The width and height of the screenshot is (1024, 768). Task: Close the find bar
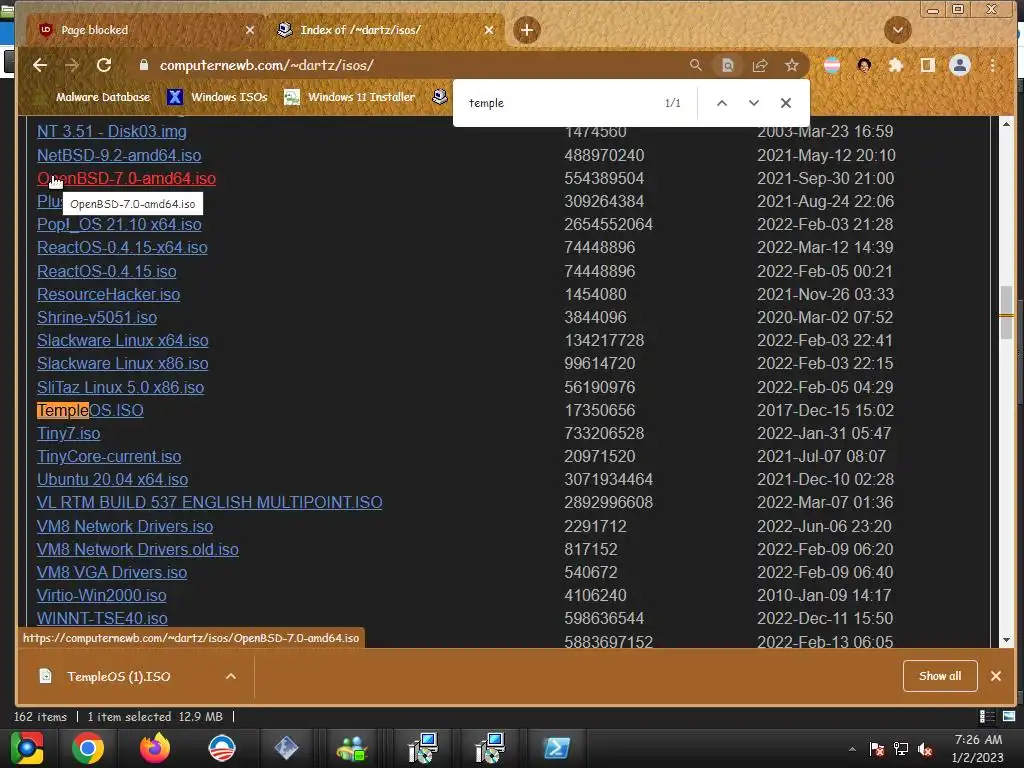(x=786, y=103)
